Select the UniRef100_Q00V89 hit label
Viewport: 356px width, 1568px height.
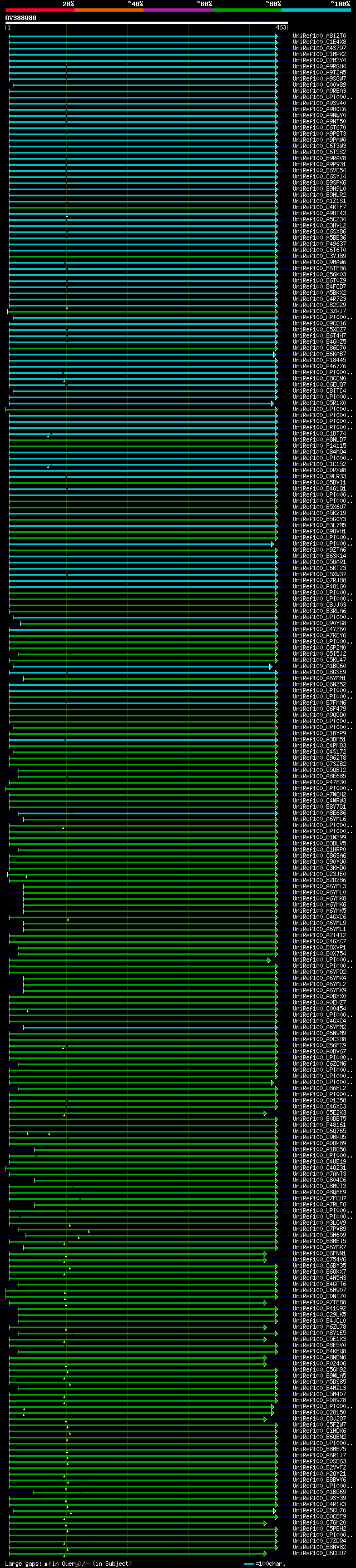[x=319, y=85]
